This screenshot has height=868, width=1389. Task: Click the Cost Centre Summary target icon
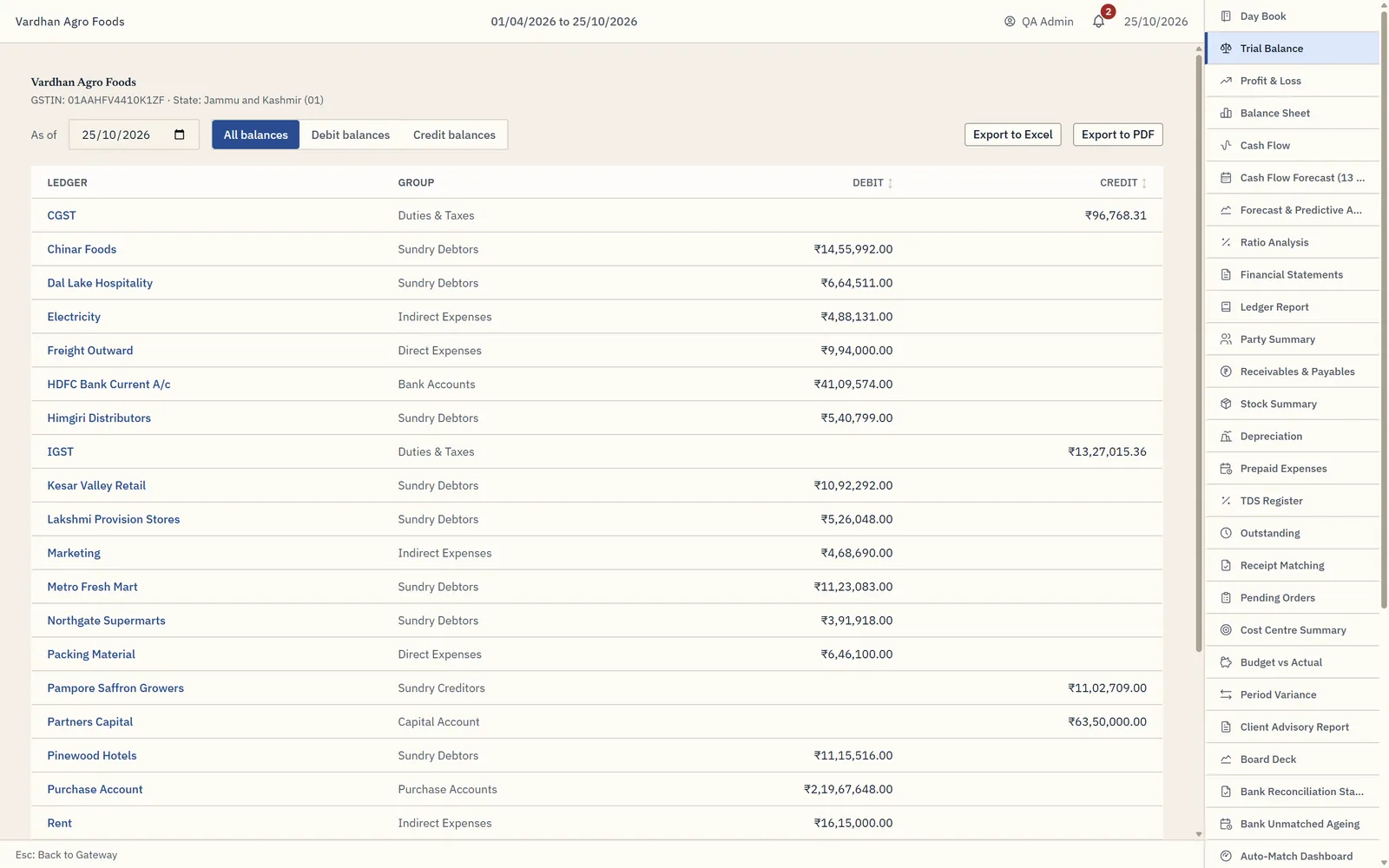1226,630
